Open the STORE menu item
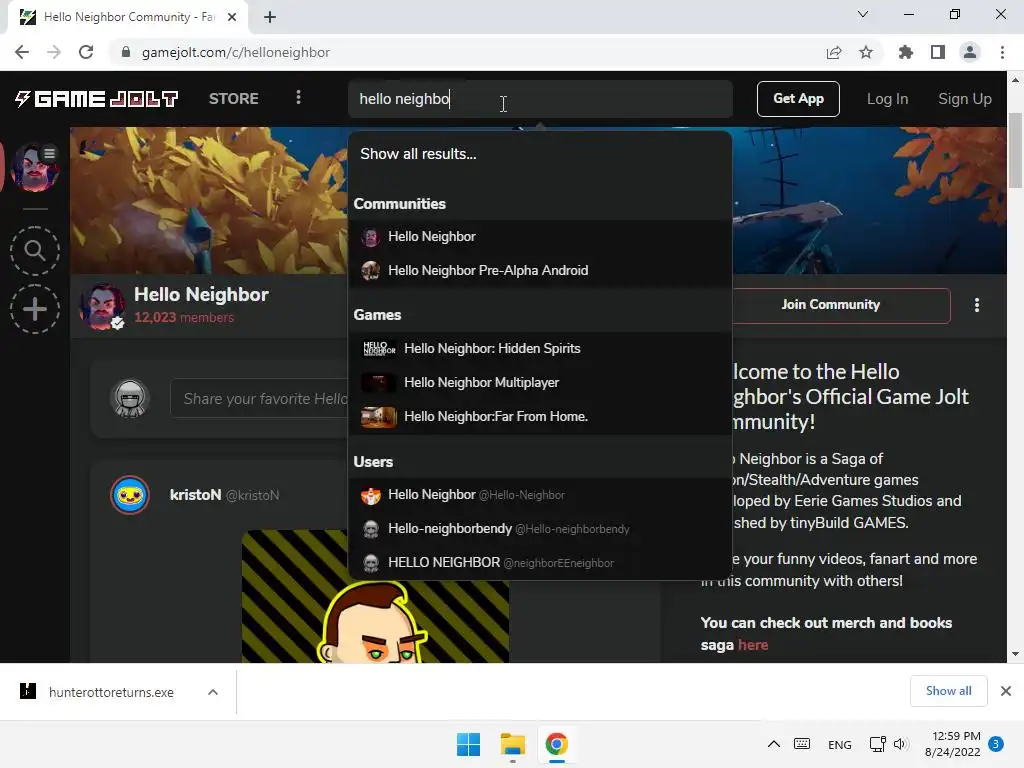 [234, 99]
